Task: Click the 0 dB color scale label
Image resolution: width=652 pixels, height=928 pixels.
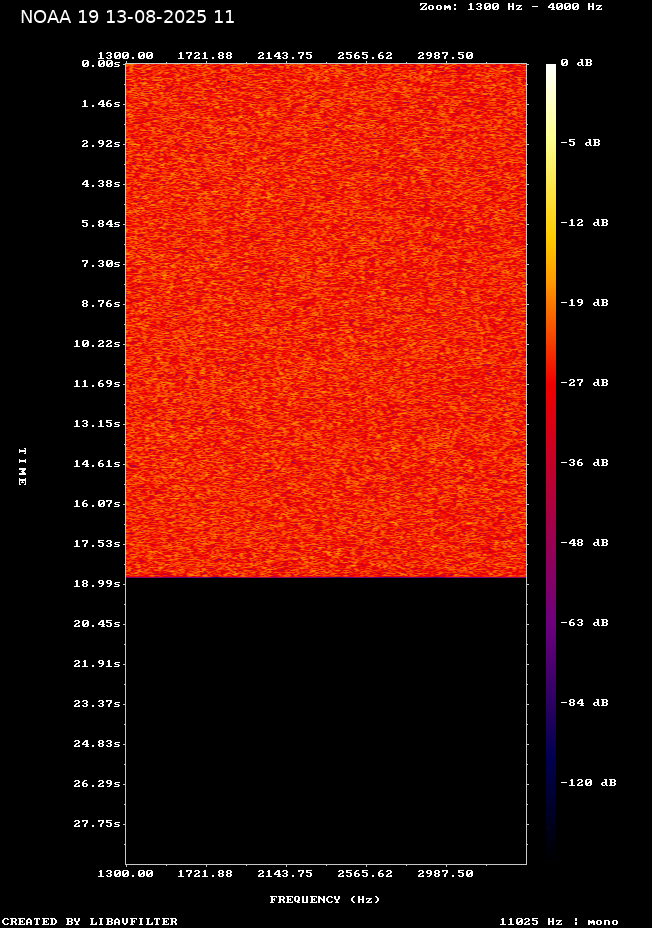Action: click(x=577, y=63)
